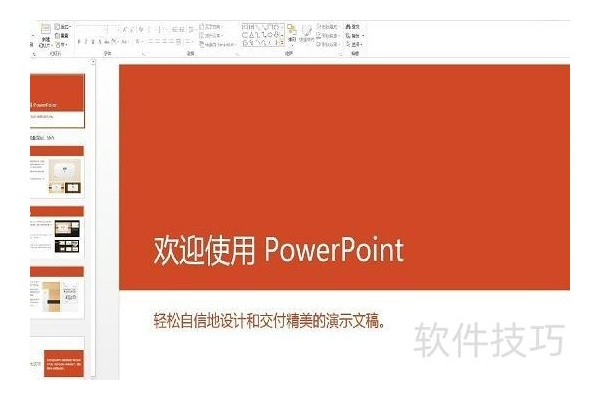
Task: Click the Decrease Font Size icon
Action: [132, 29]
